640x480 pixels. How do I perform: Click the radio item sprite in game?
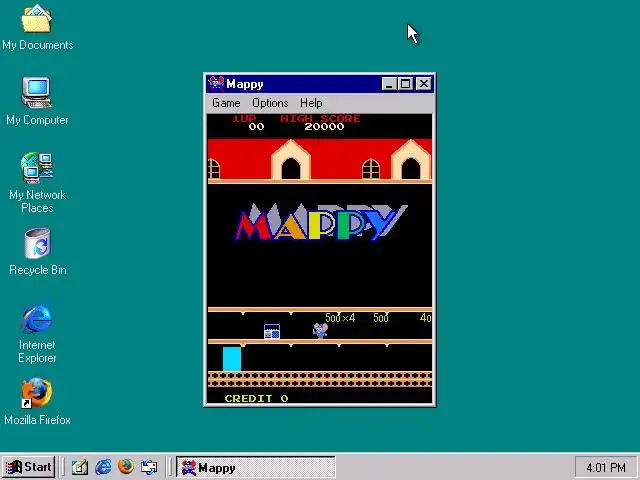click(272, 331)
